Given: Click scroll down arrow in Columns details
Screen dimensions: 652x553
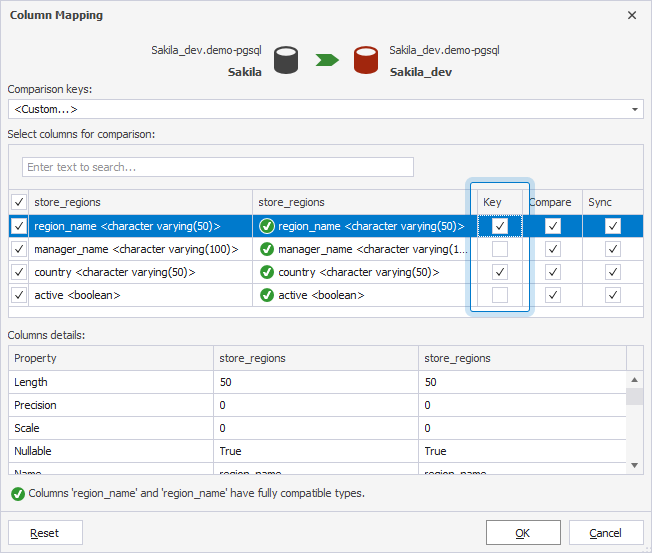Looking at the screenshot, I should pyautogui.click(x=635, y=465).
